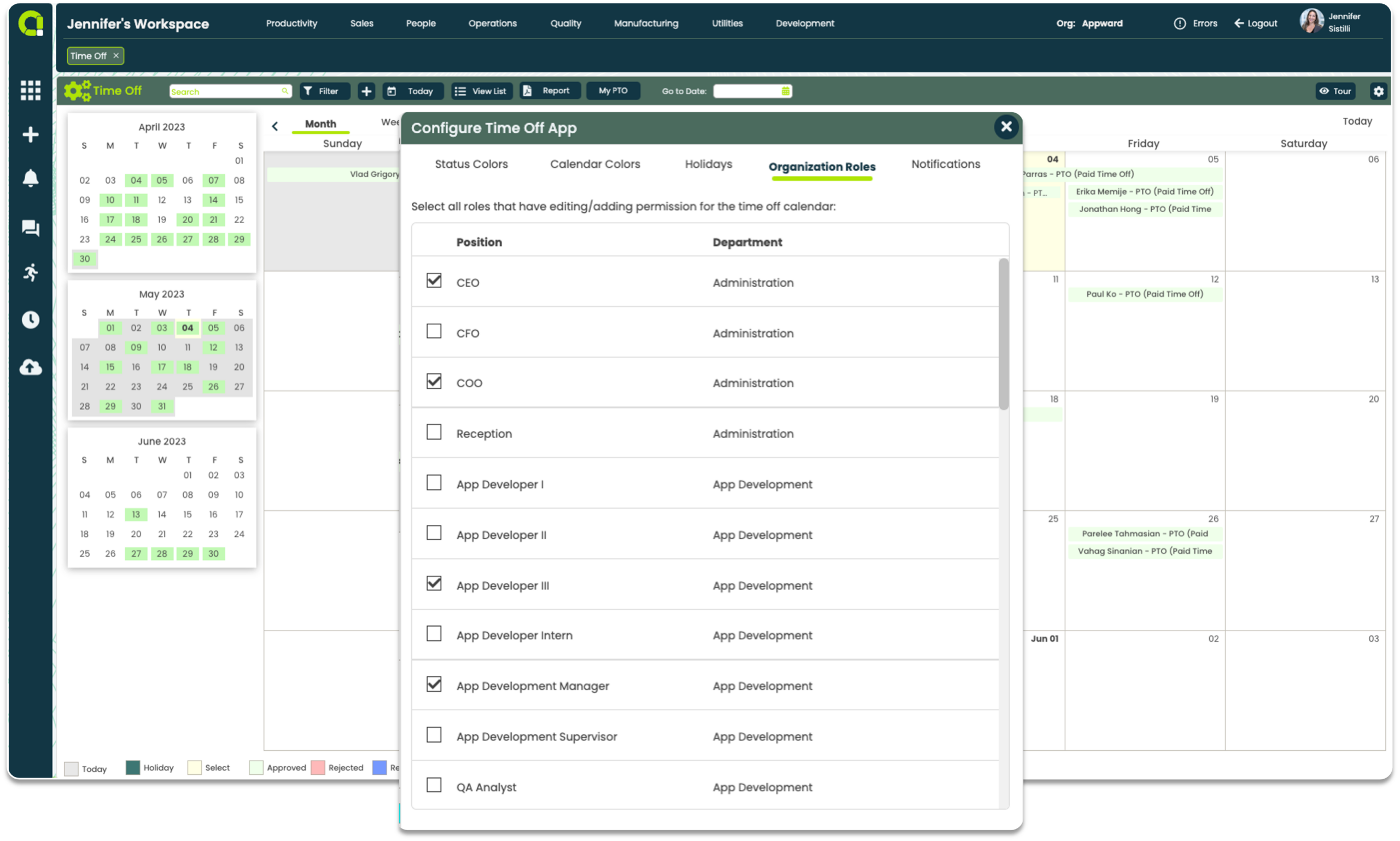This screenshot has height=841, width=1400.
Task: Go to previous month with left chevron
Action: click(x=275, y=126)
